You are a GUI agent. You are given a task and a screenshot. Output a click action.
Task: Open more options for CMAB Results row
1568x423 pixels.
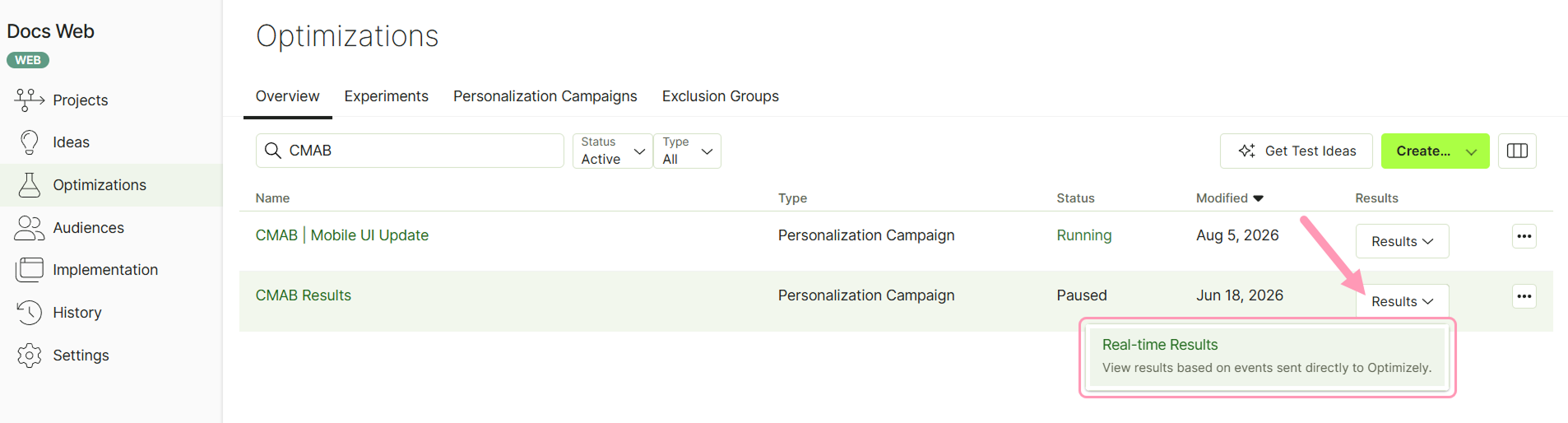tap(1524, 296)
